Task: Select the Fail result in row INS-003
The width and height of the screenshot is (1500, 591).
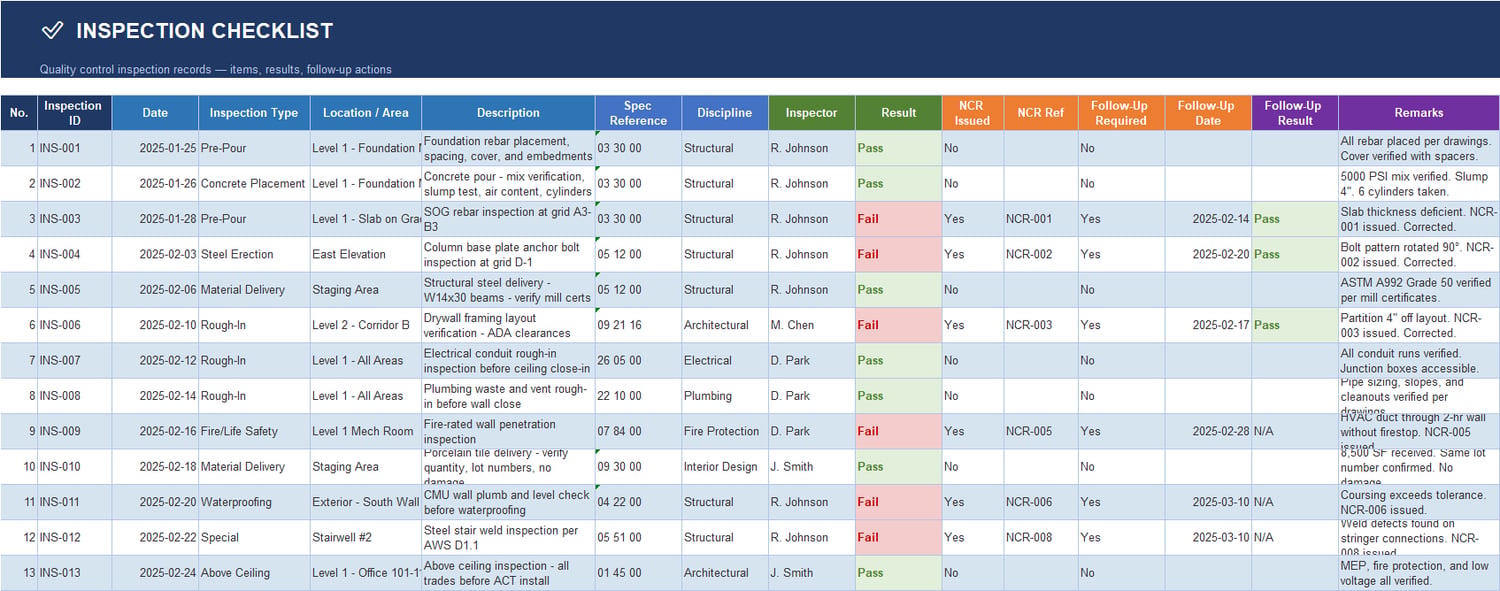Action: tap(898, 219)
